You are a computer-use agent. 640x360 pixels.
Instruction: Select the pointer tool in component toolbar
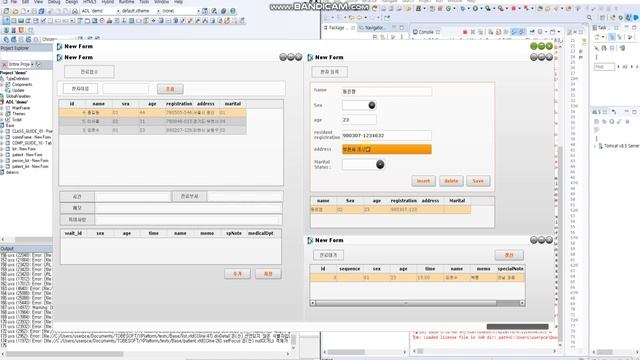tap(7, 20)
